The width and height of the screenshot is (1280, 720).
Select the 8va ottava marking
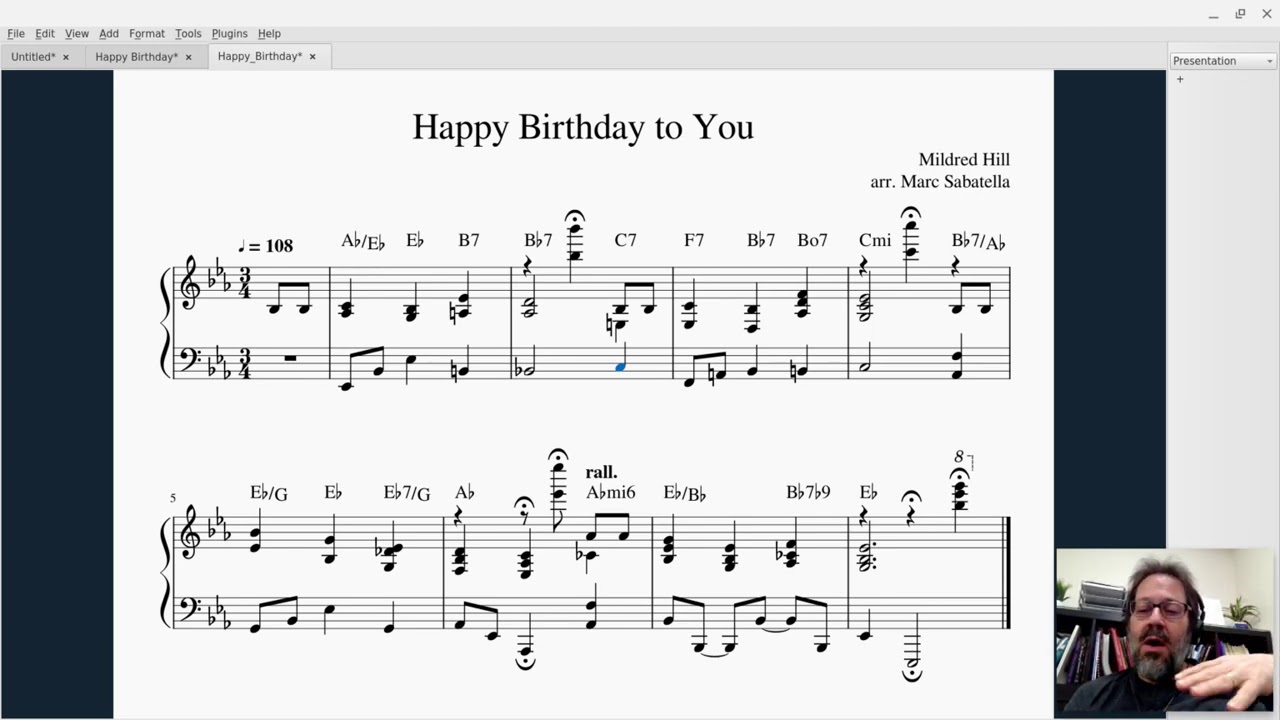pyautogui.click(x=962, y=458)
